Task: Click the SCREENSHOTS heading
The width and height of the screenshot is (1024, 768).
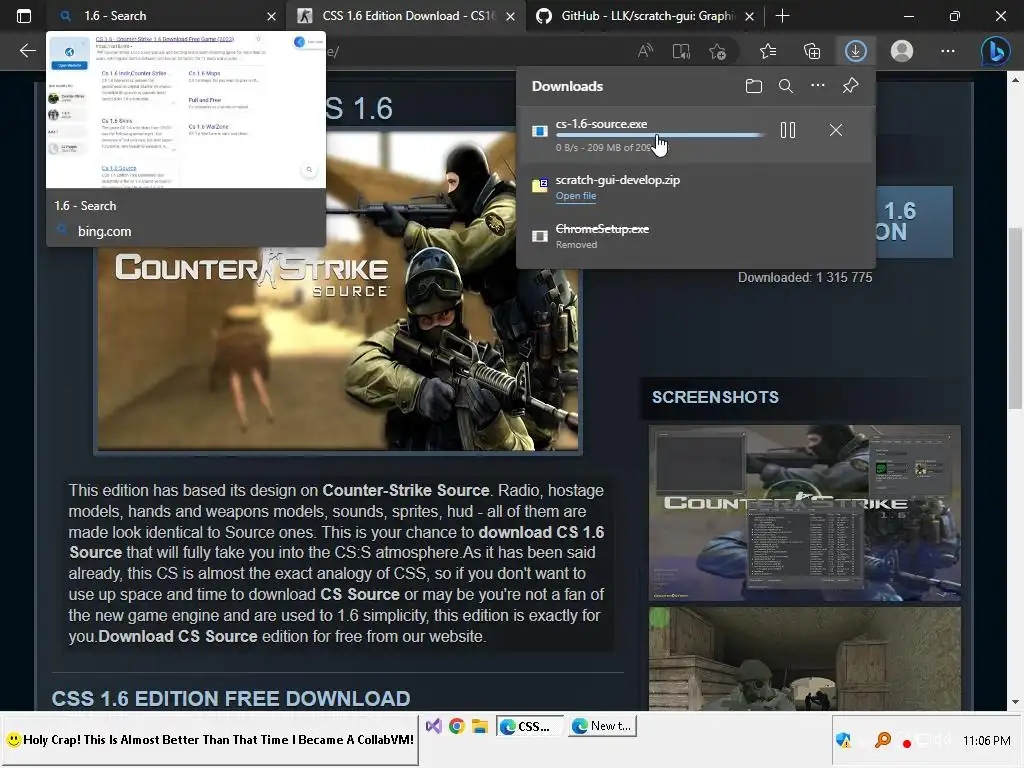Action: click(715, 397)
